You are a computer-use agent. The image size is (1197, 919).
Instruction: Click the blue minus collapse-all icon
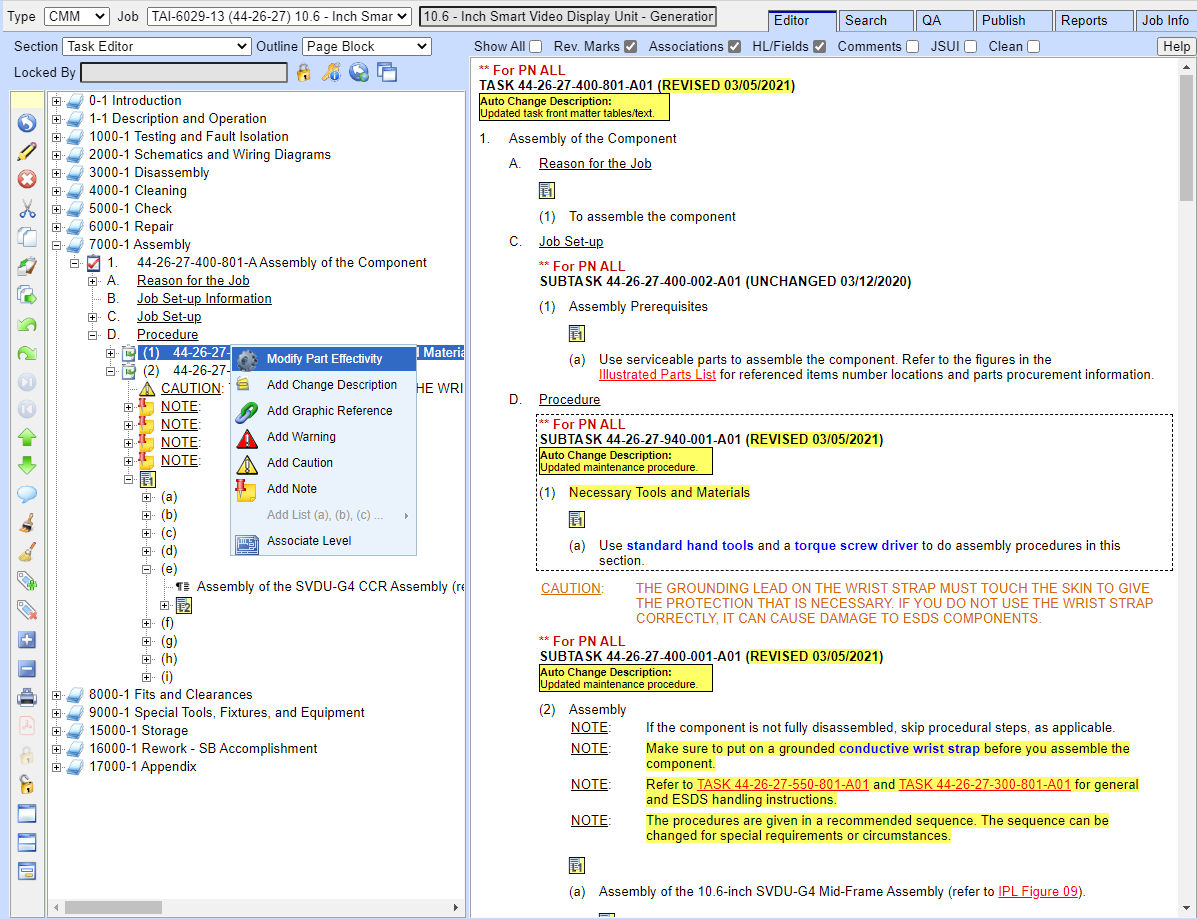click(27, 669)
